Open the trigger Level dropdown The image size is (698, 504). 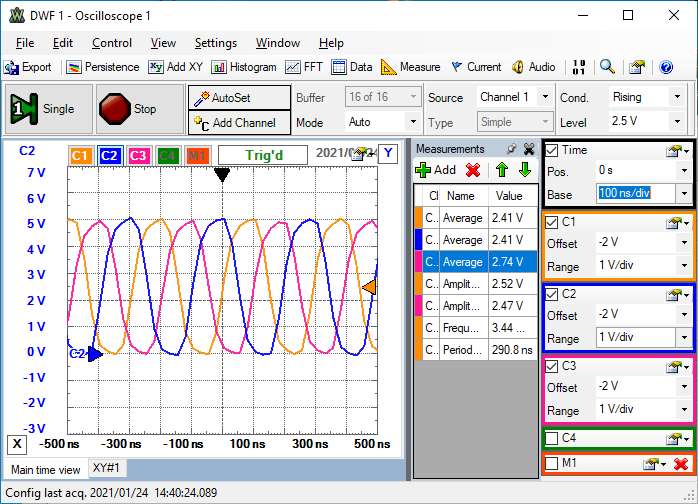pos(677,121)
